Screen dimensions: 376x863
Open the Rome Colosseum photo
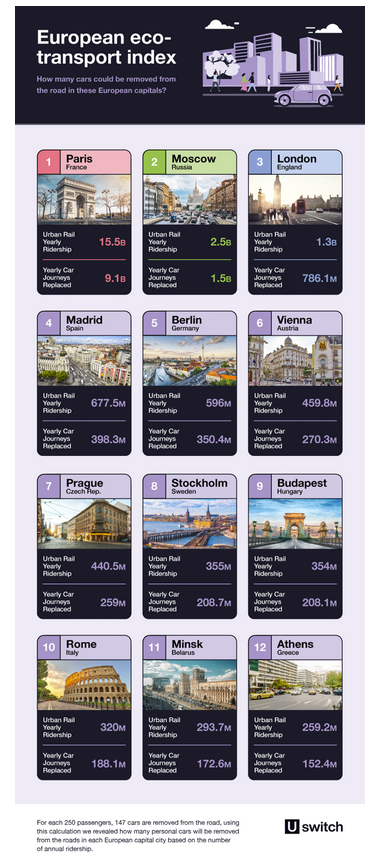pyautogui.click(x=84, y=685)
